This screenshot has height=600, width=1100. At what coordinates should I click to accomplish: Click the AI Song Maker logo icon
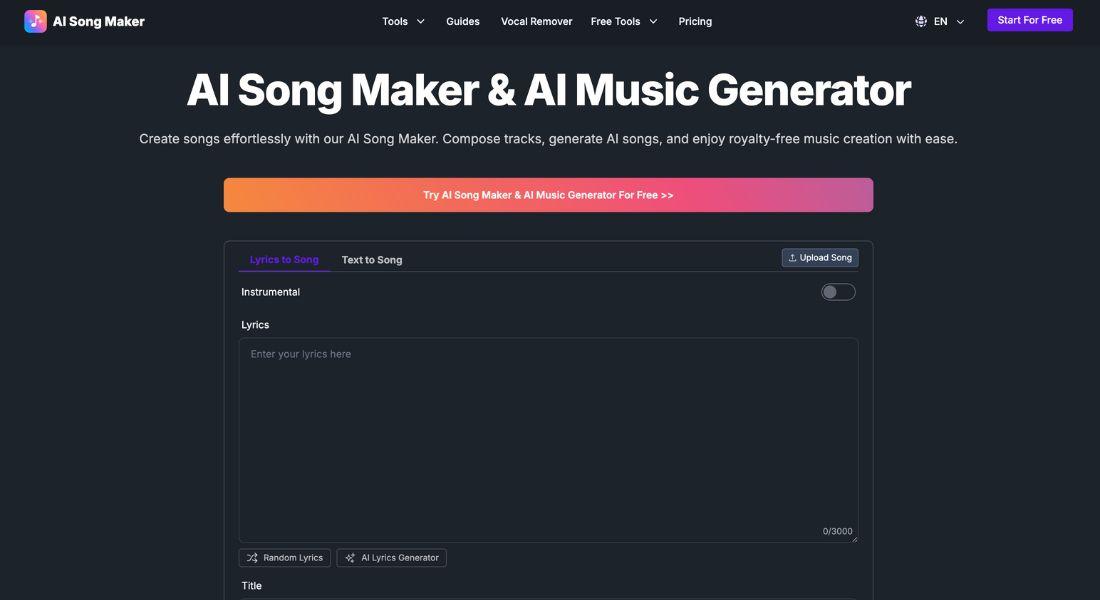35,21
